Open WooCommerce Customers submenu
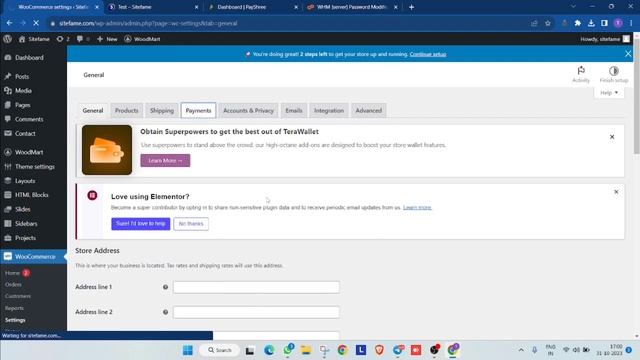 18,296
